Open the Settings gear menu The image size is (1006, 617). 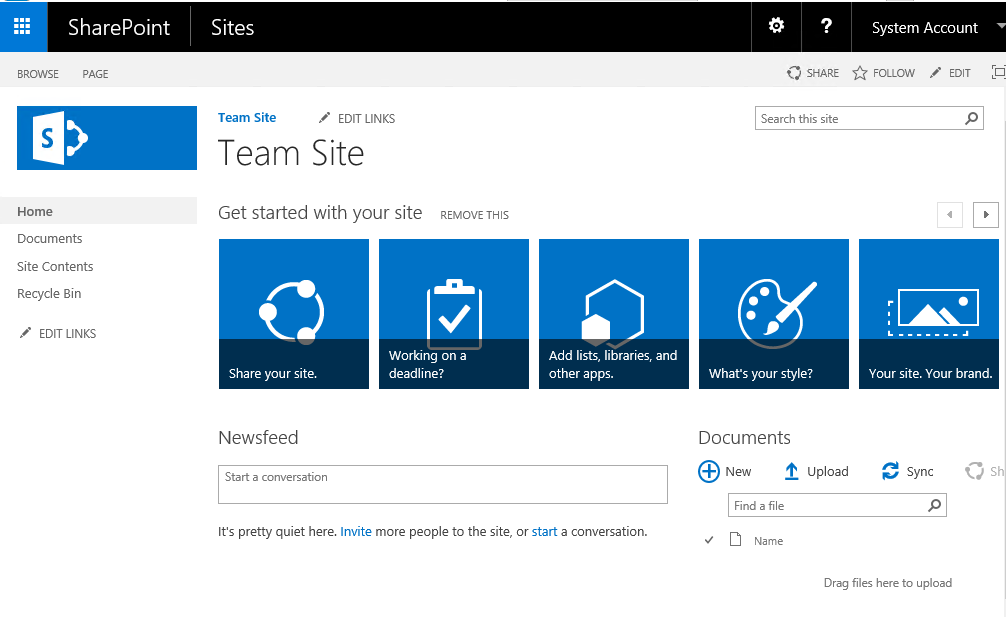(x=776, y=26)
